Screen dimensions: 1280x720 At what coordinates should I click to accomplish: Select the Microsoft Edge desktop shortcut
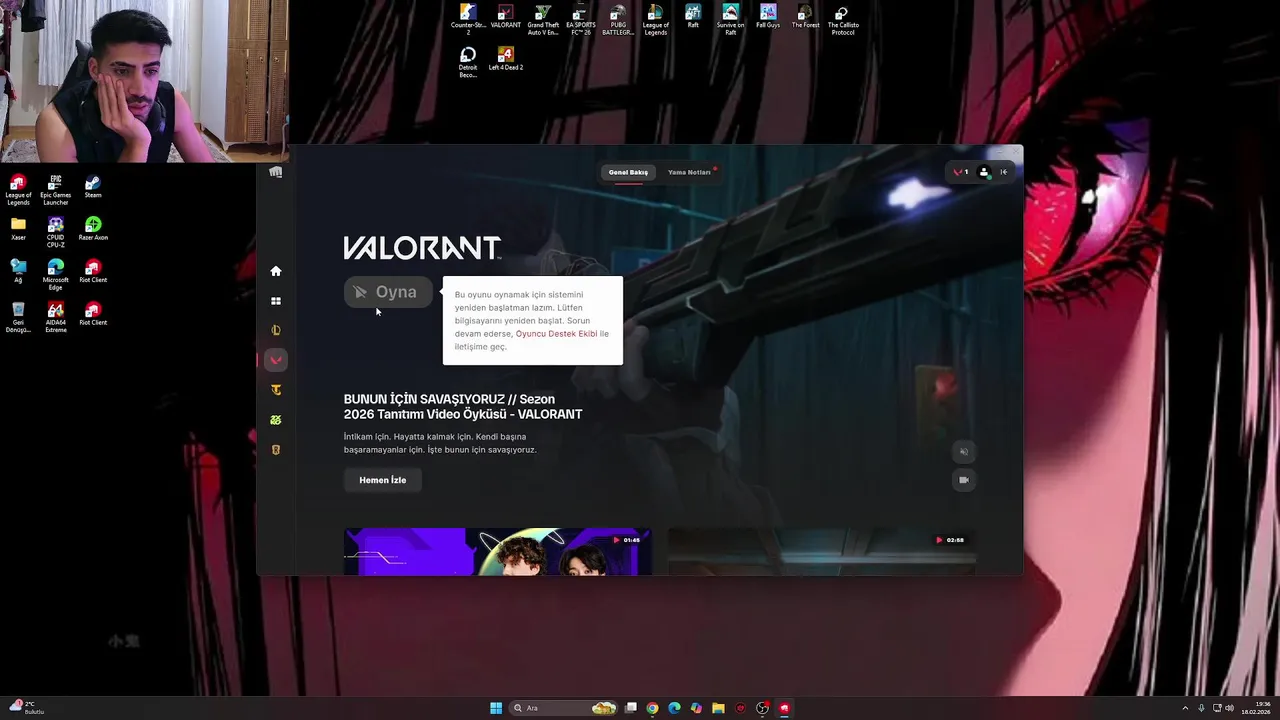click(x=56, y=274)
